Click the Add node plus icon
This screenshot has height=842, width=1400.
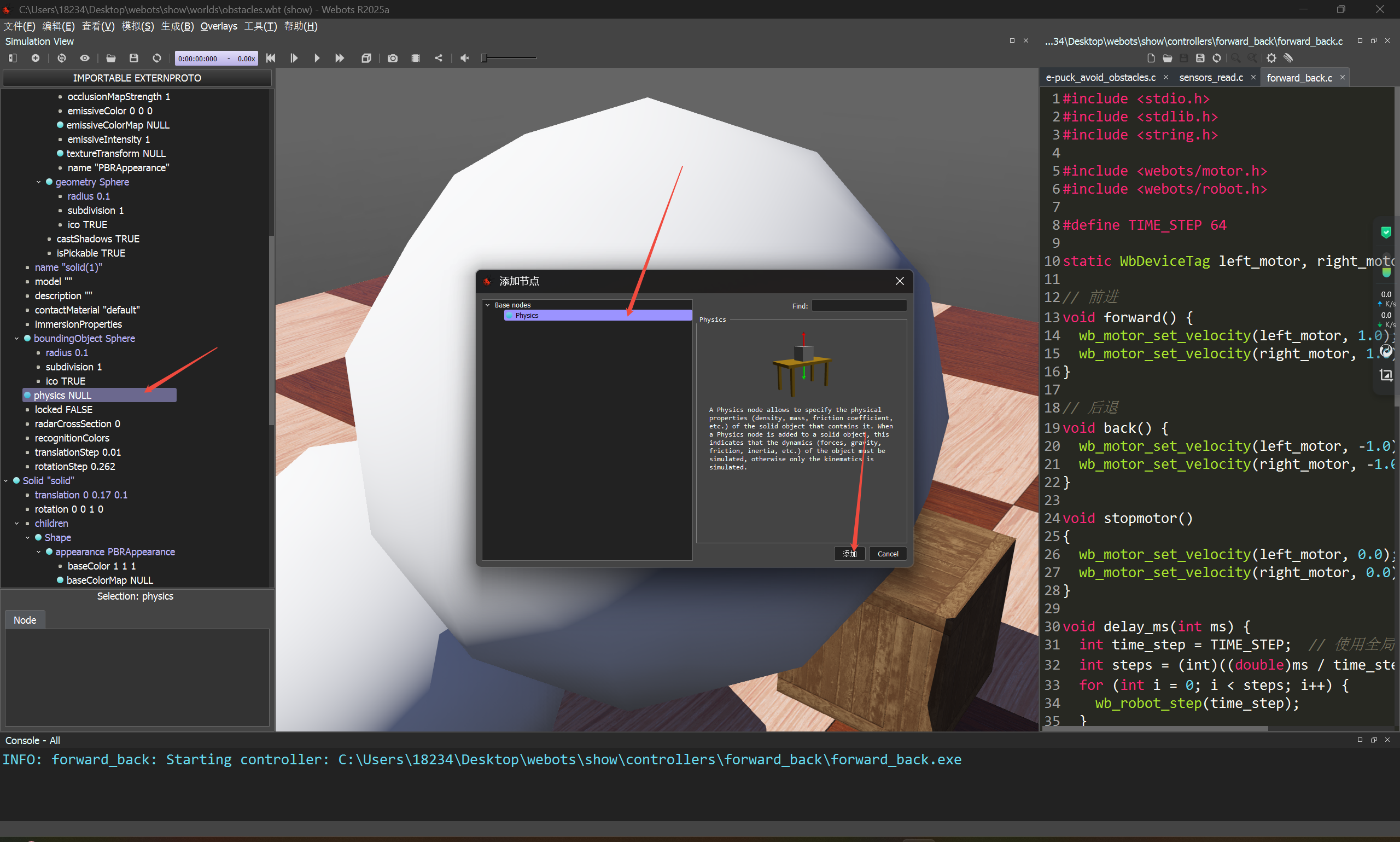[35, 58]
